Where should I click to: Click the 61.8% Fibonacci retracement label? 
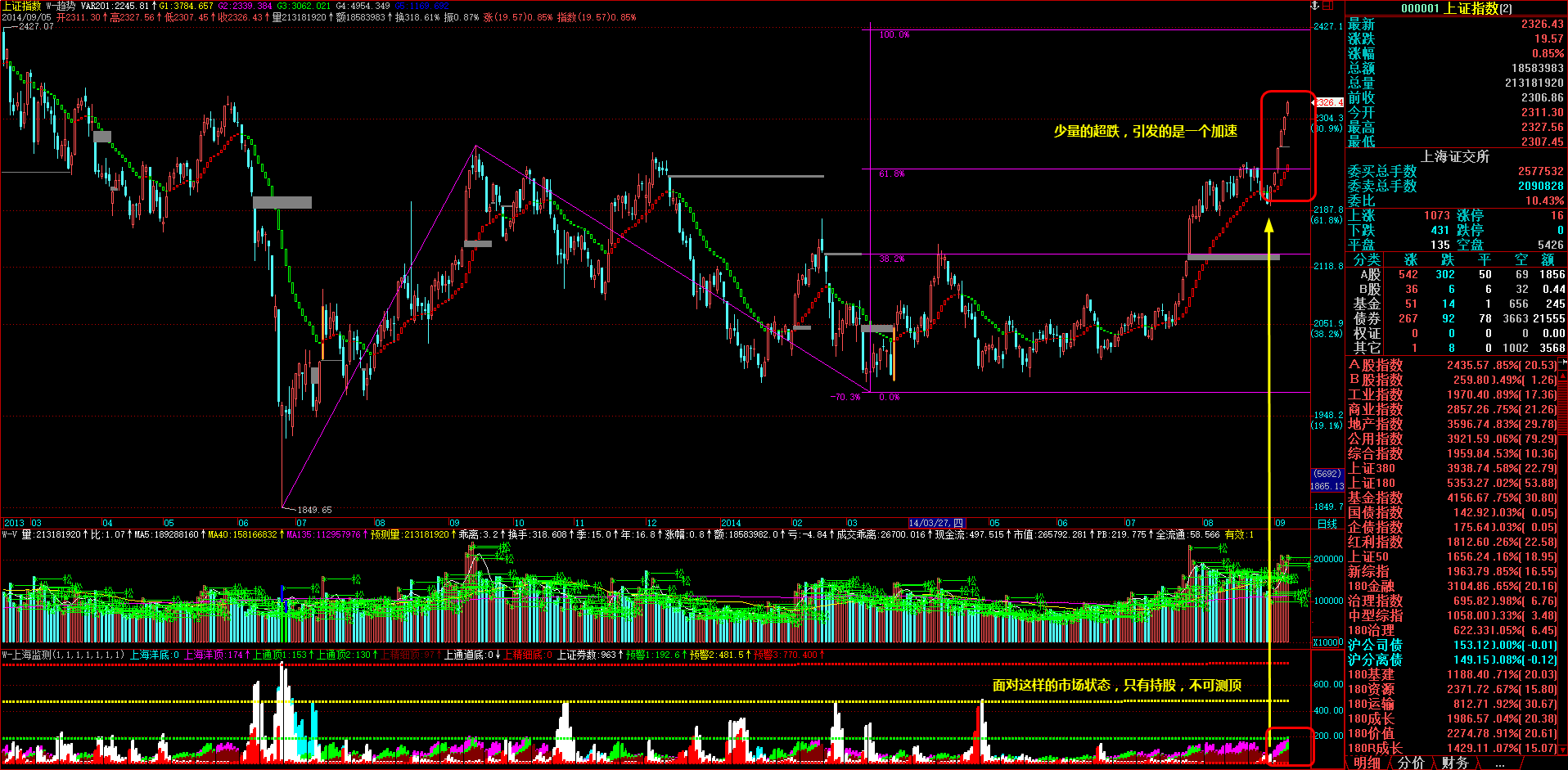(891, 174)
